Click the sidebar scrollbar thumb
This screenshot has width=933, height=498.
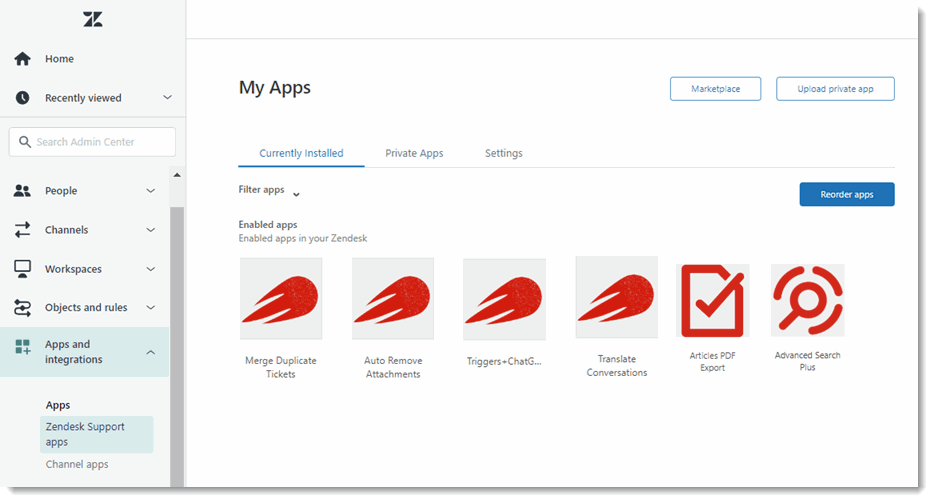(177, 347)
